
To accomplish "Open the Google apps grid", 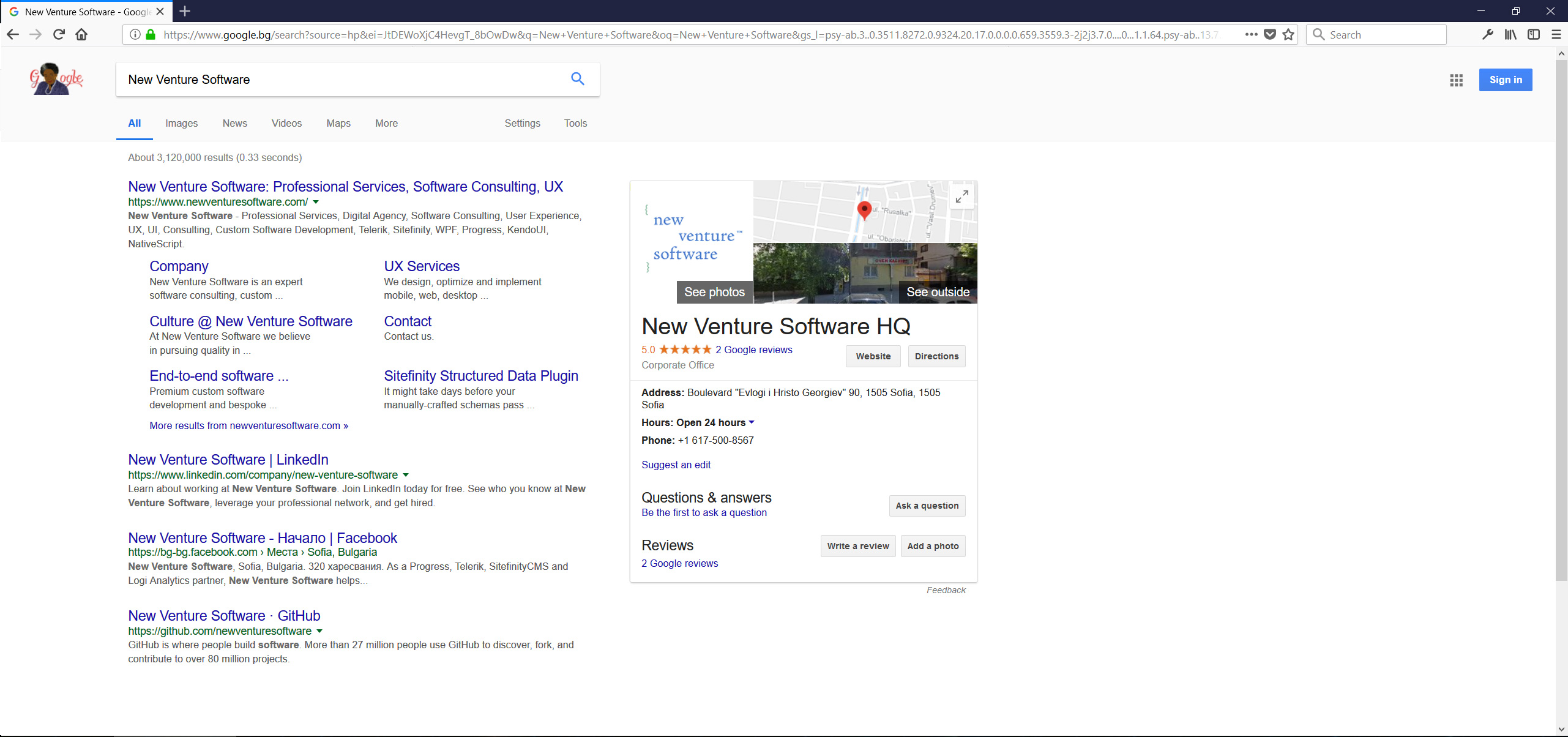I will coord(1456,80).
